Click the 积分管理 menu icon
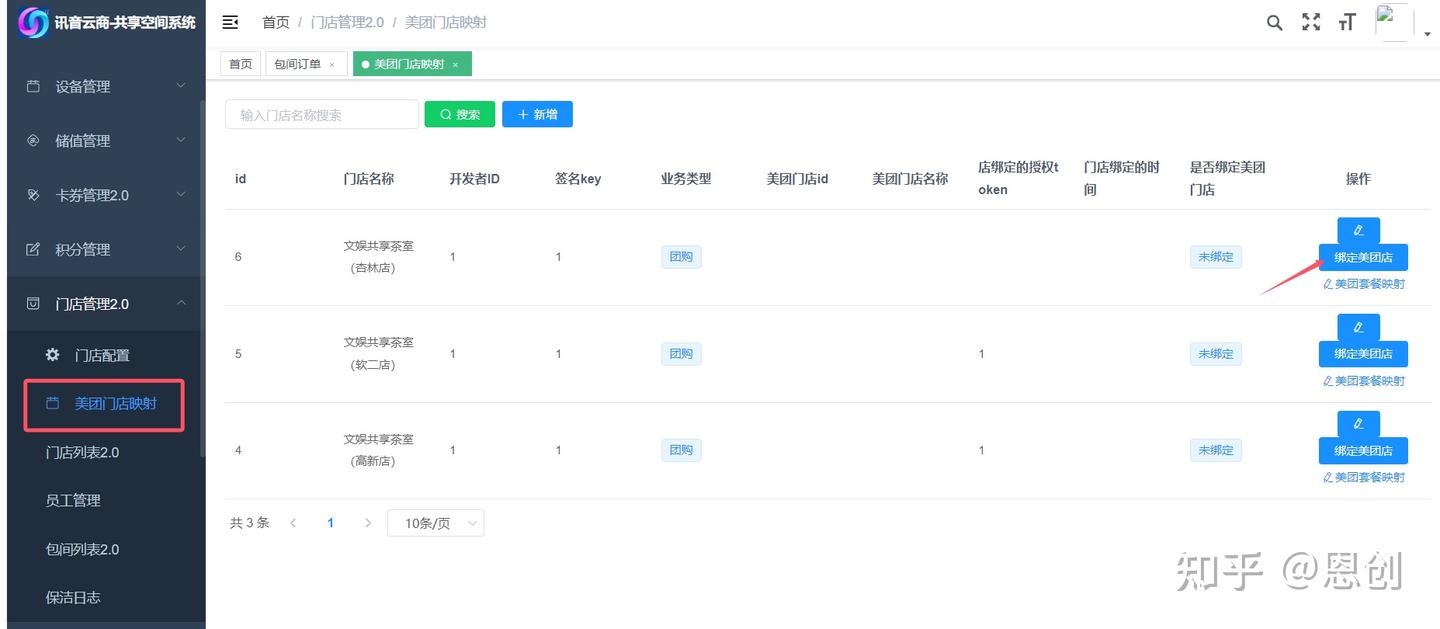Image resolution: width=1440 pixels, height=629 pixels. click(33, 249)
